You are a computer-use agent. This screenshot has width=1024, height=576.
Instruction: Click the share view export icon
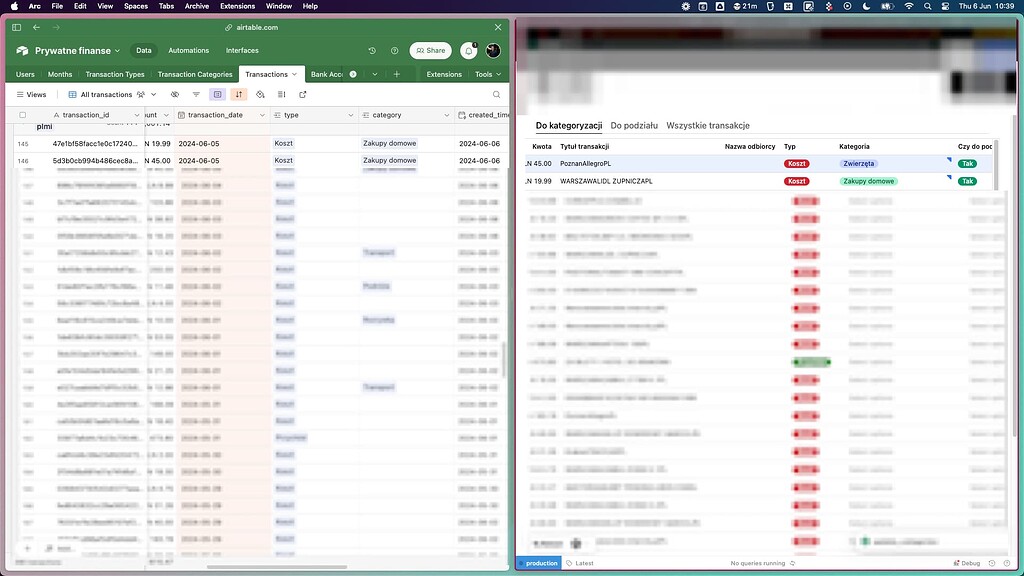pos(303,95)
